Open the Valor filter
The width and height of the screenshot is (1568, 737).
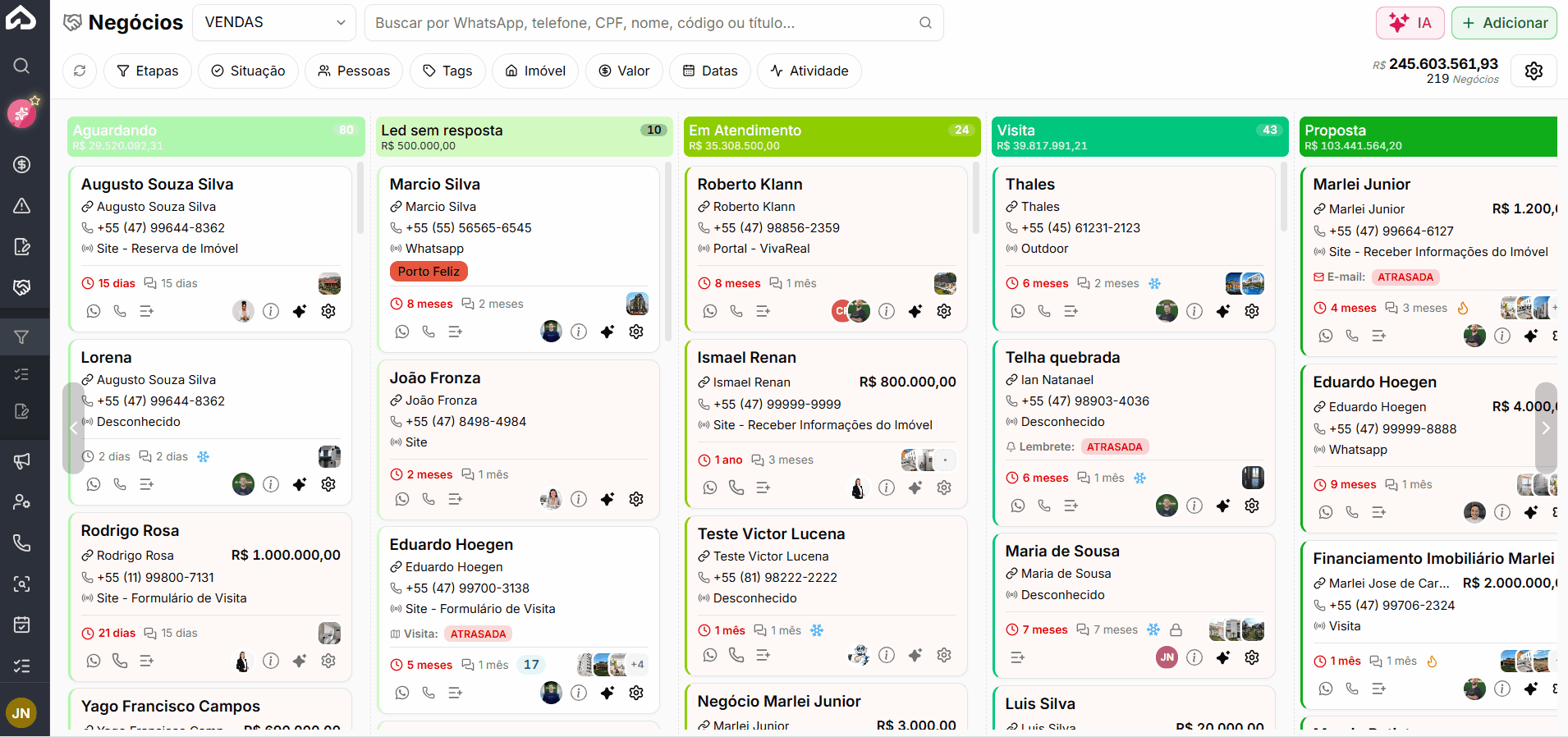tap(624, 71)
